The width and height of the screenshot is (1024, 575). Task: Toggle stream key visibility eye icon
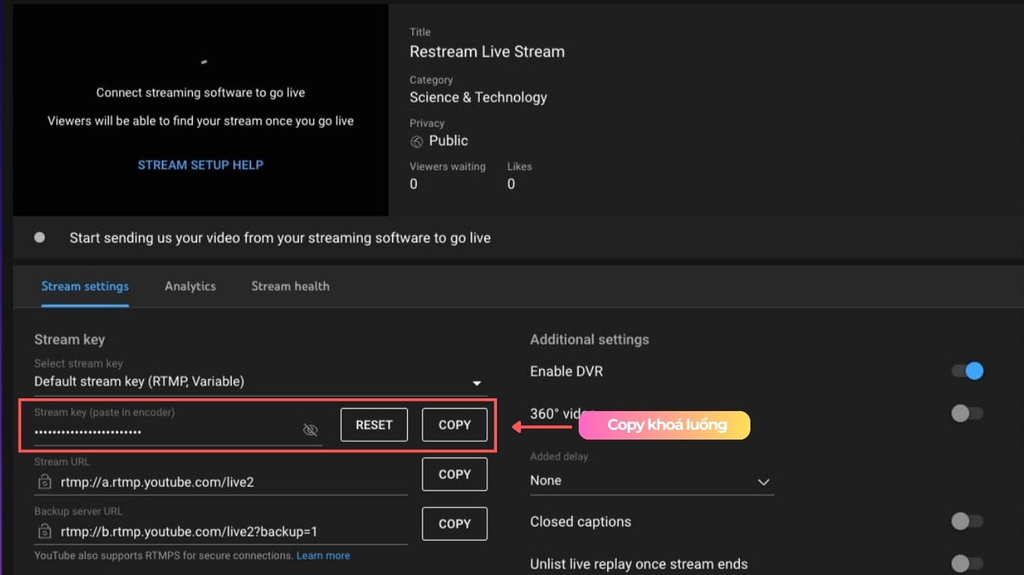point(310,429)
